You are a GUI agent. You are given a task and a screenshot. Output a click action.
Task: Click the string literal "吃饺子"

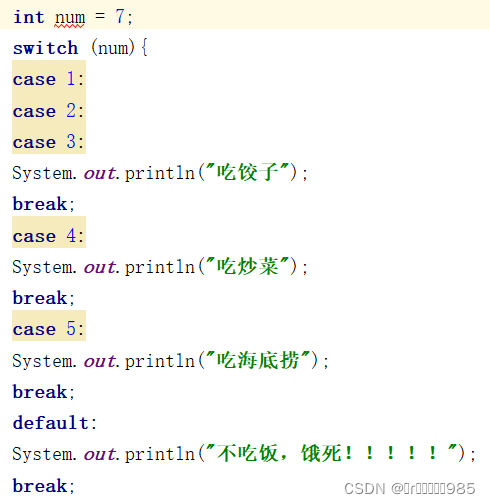click(x=247, y=172)
